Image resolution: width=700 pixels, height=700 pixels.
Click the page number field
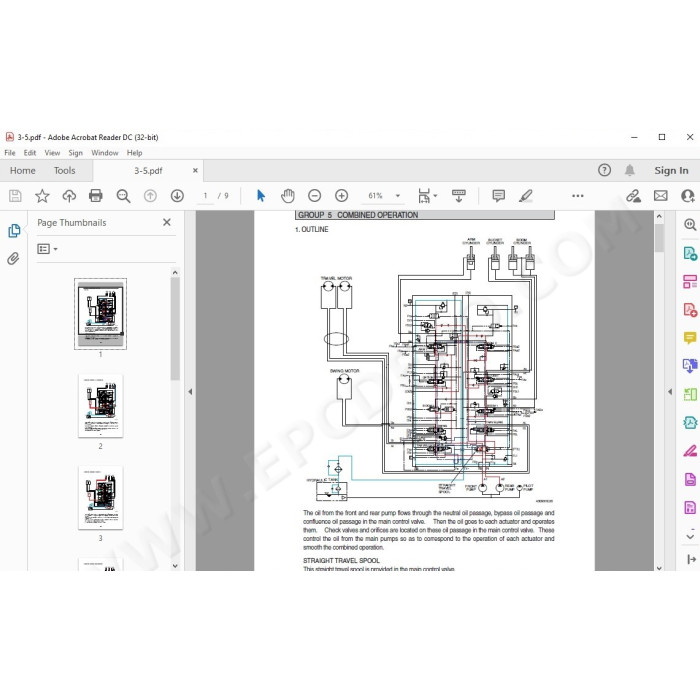tap(205, 196)
